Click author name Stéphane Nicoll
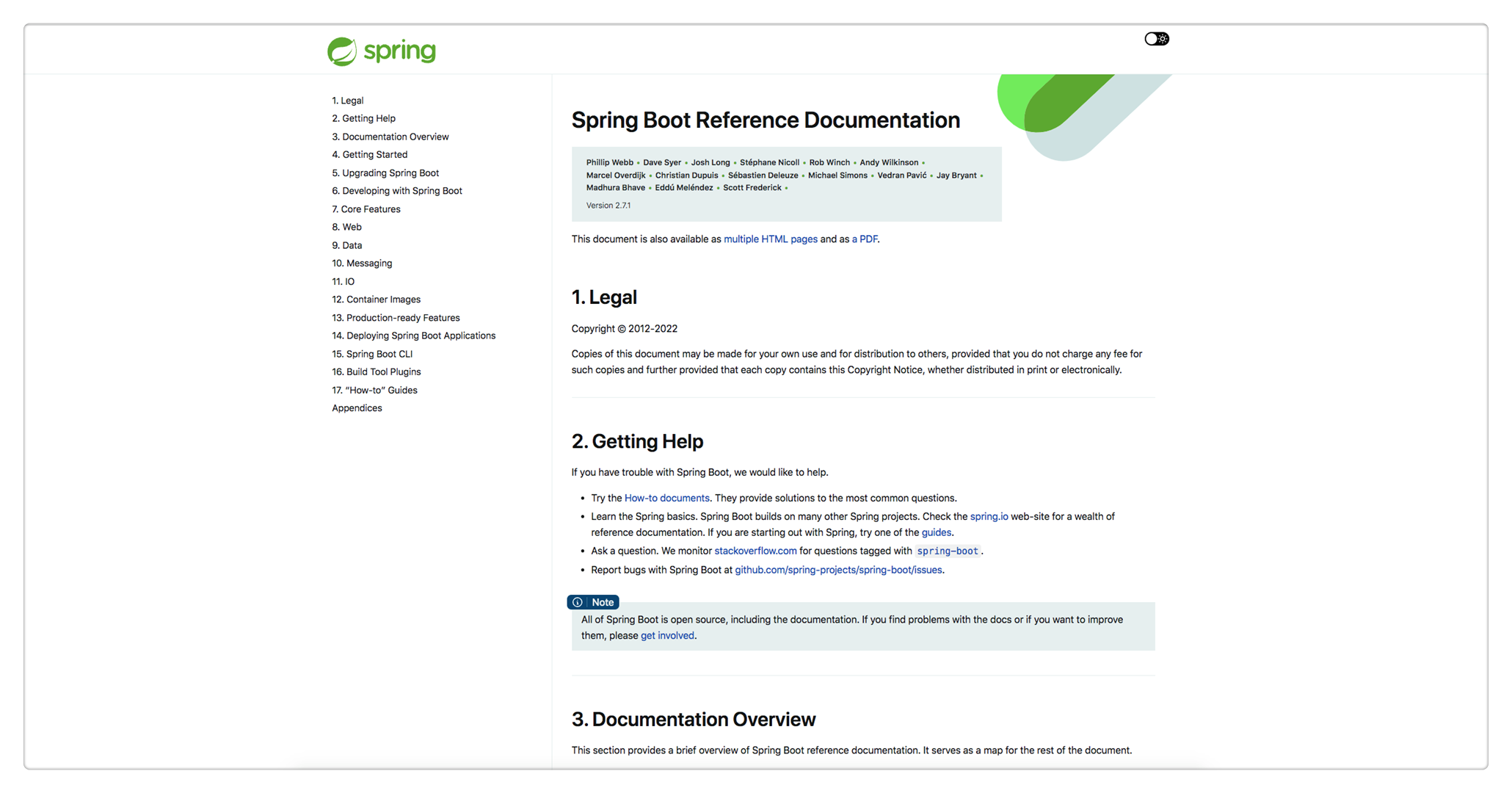The width and height of the screenshot is (1512, 793). tap(769, 163)
